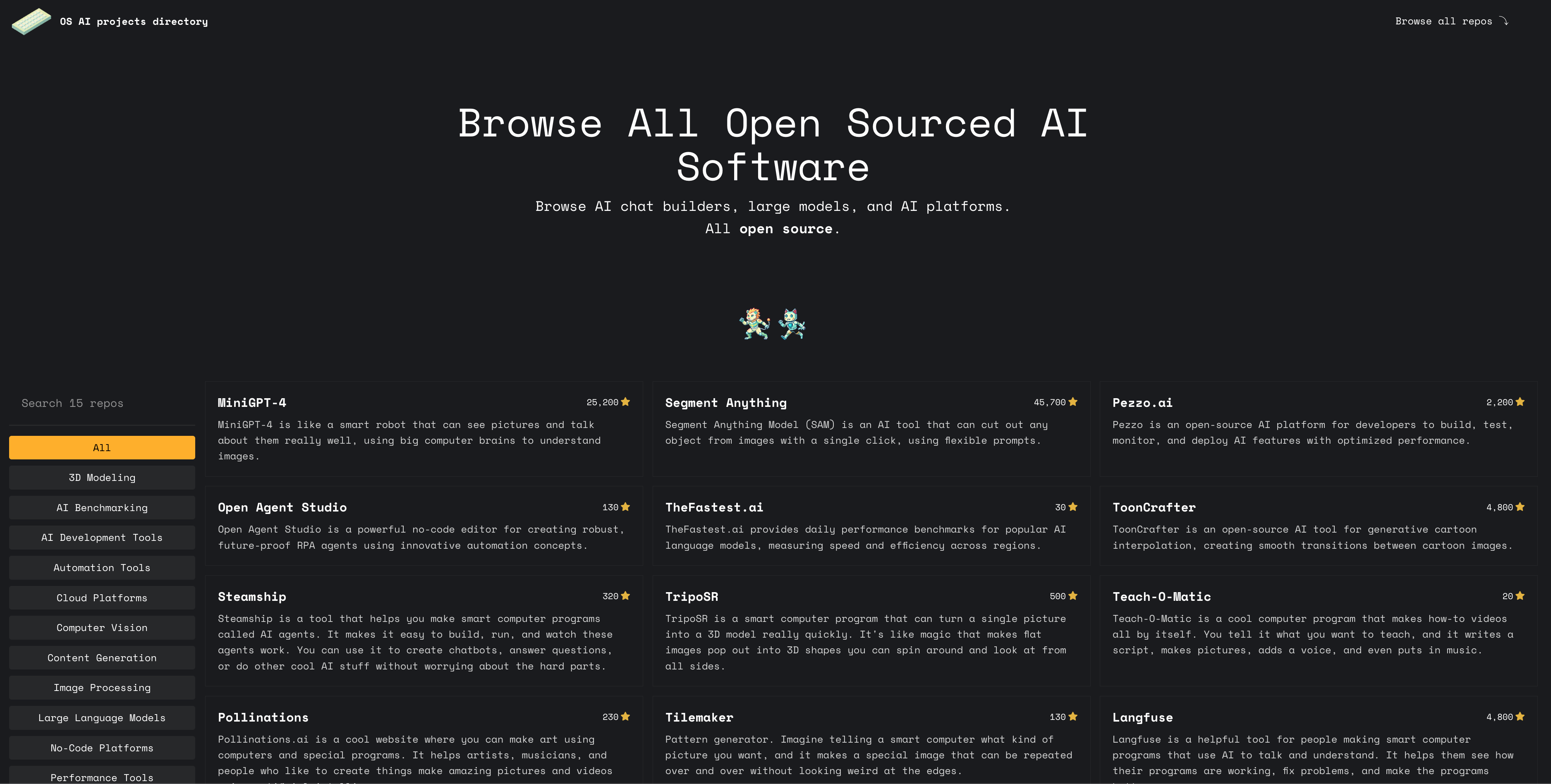Click the 25,200 star count on MiniGPT-4
This screenshot has height=784, width=1551.
tap(602, 402)
